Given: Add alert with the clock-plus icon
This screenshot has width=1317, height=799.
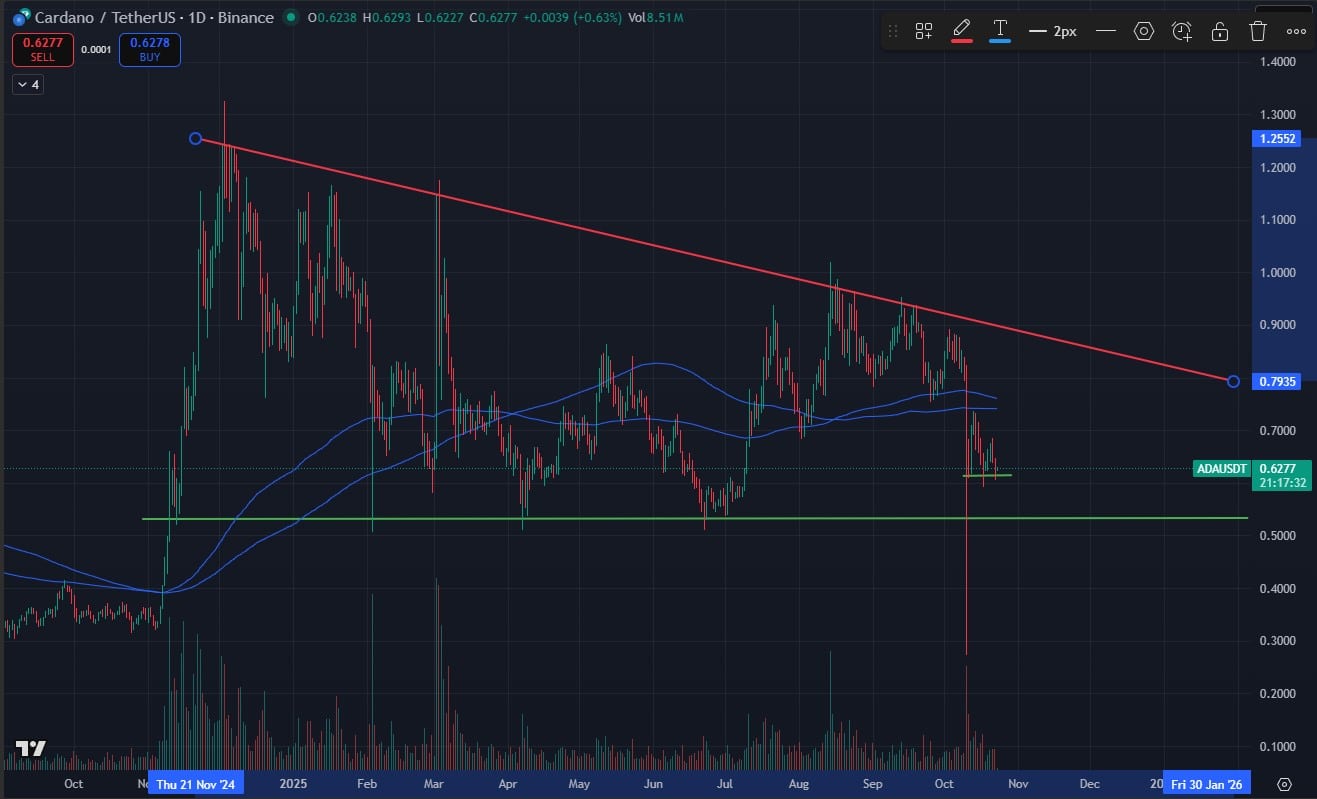Looking at the screenshot, I should coord(1182,31).
